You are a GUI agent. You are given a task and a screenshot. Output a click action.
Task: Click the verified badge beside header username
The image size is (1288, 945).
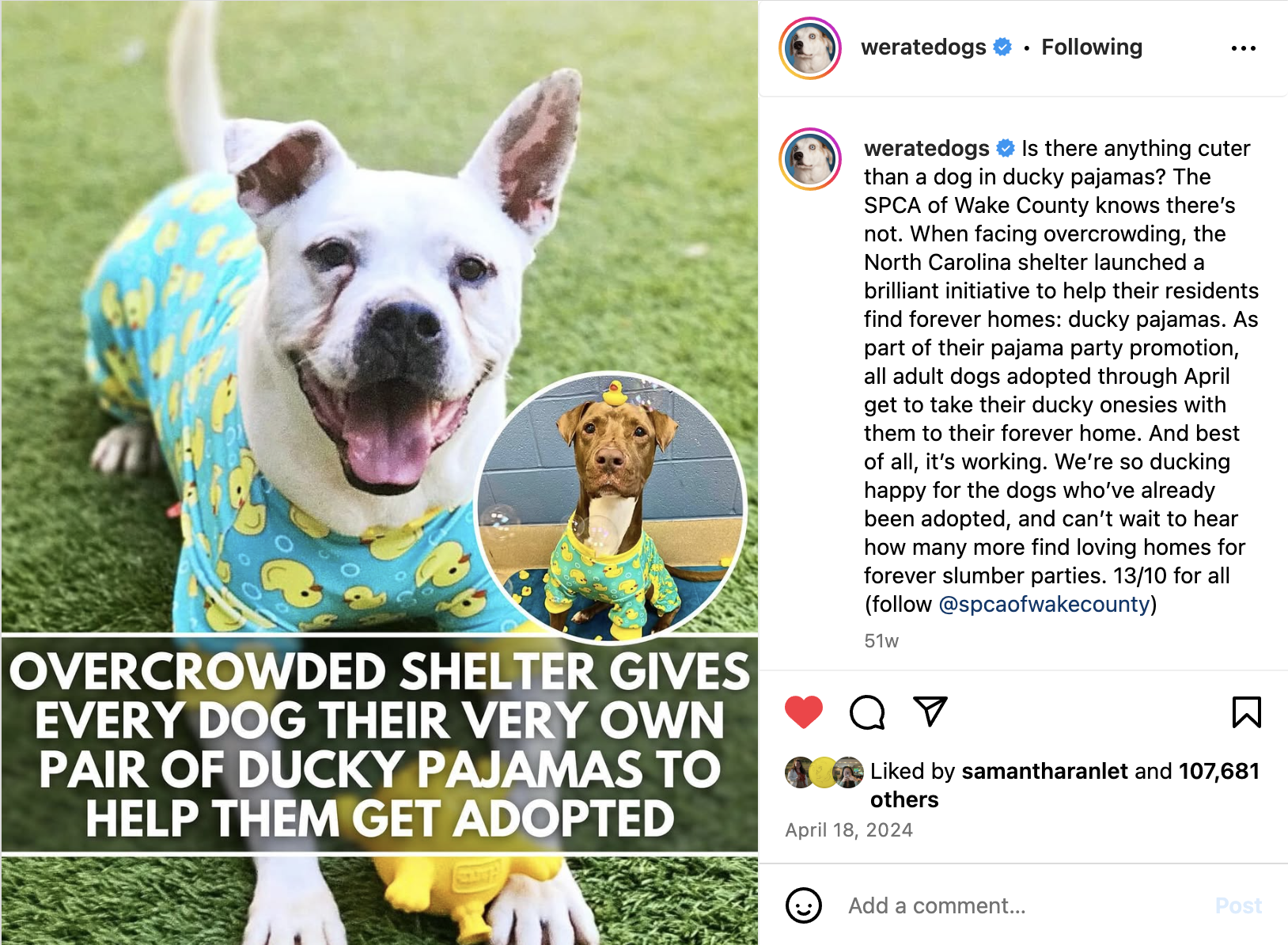pos(1002,47)
